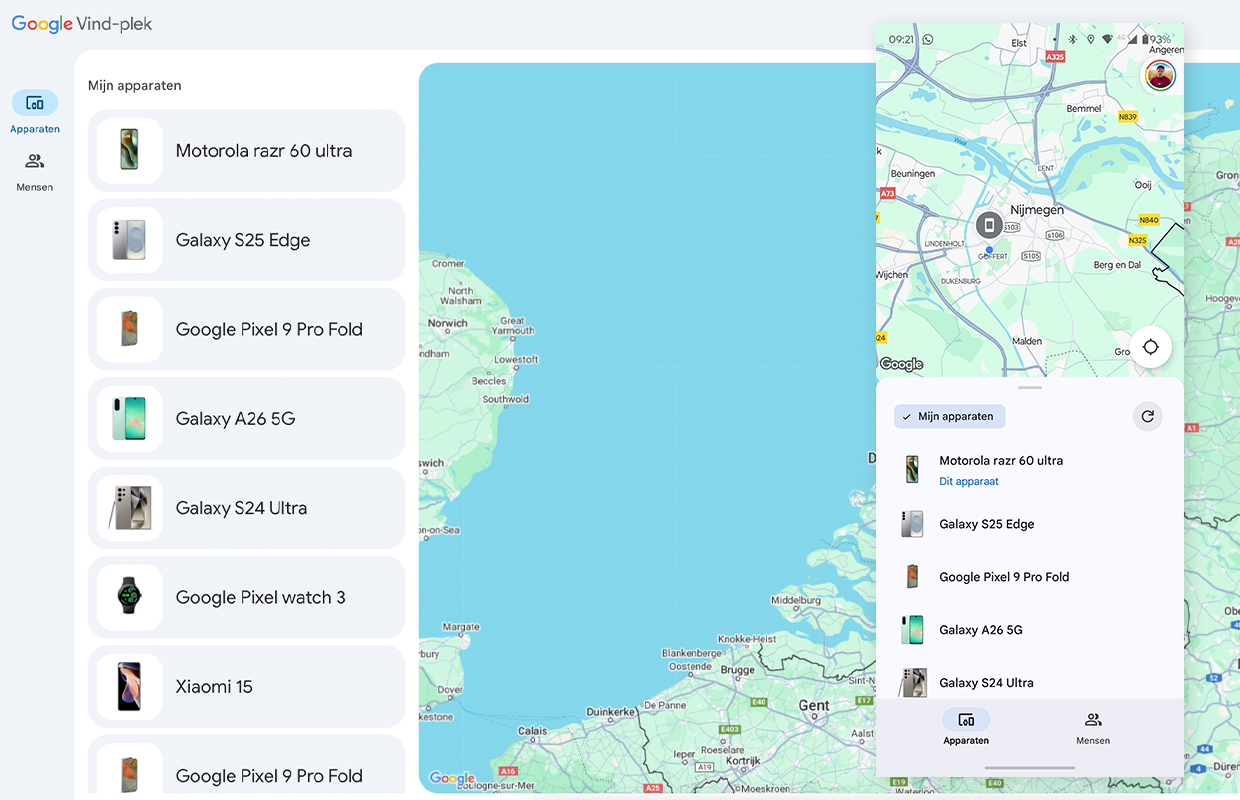Tap Galaxy S25 Edge in phone list
Image resolution: width=1240 pixels, height=800 pixels.
tap(1030, 524)
